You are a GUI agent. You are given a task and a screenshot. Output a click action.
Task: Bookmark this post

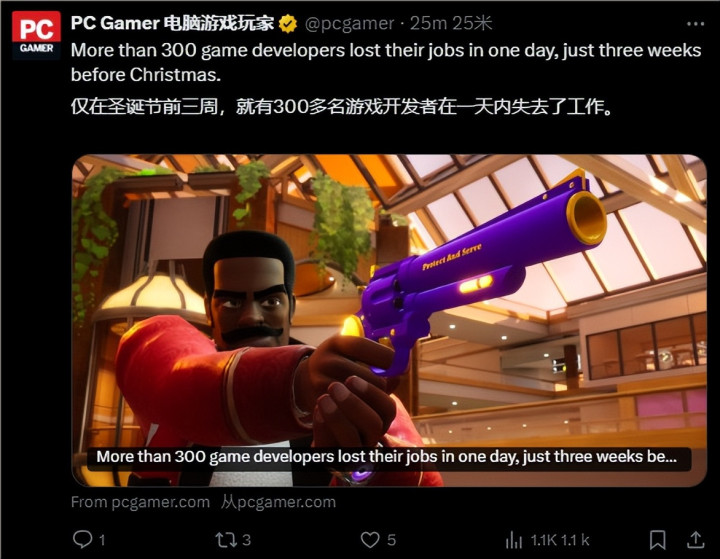pyautogui.click(x=658, y=540)
